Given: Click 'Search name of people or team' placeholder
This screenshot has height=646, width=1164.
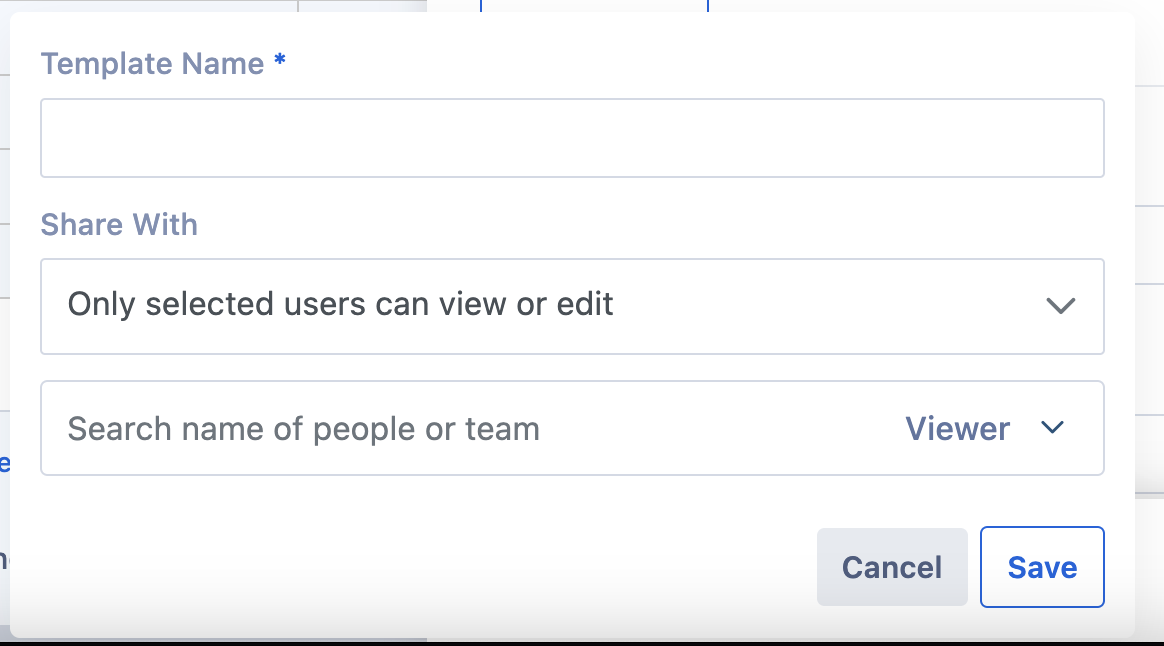Looking at the screenshot, I should tap(303, 429).
